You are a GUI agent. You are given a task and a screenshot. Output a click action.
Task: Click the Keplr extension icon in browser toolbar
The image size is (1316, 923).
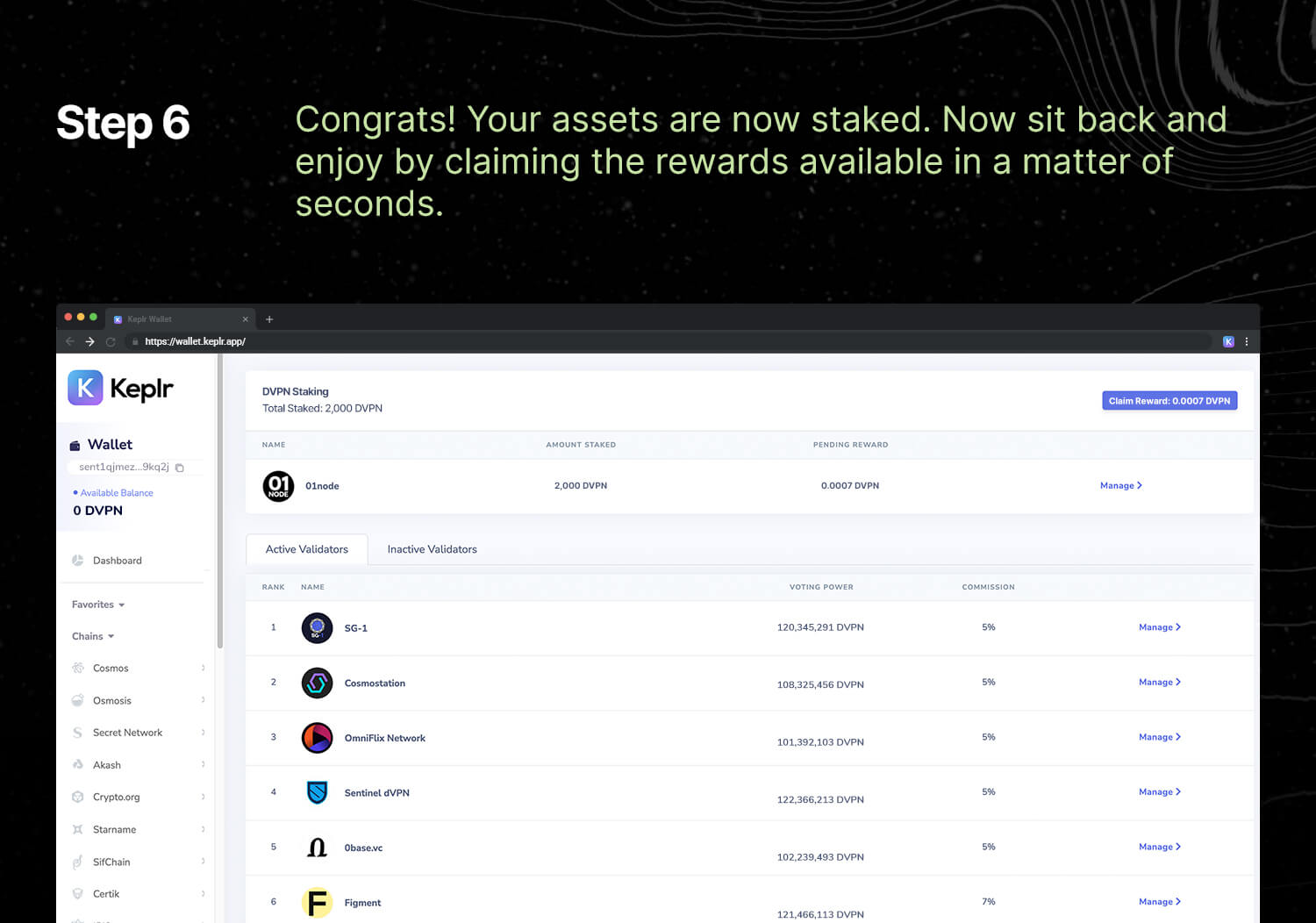click(1228, 341)
